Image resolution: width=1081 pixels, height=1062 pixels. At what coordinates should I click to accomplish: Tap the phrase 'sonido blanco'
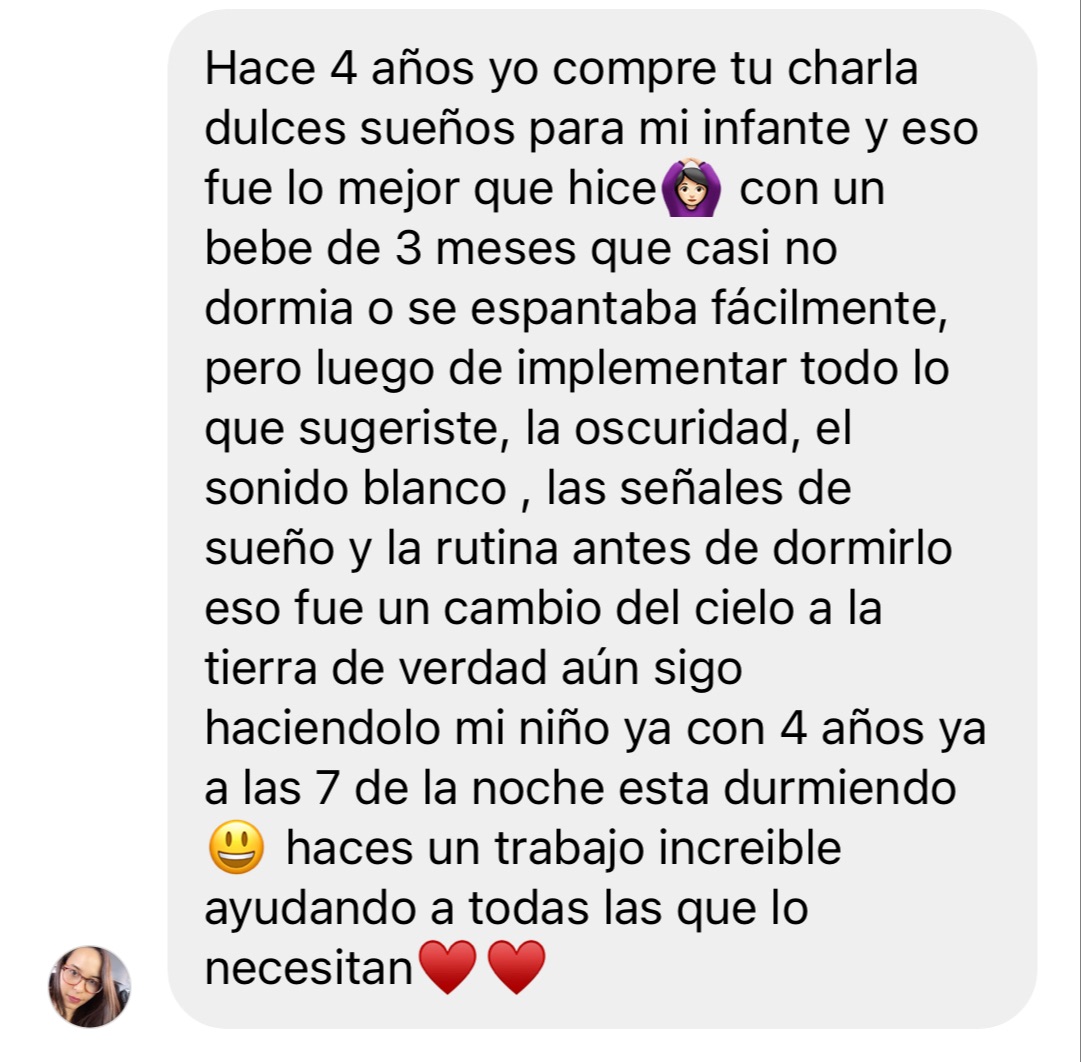pos(356,488)
